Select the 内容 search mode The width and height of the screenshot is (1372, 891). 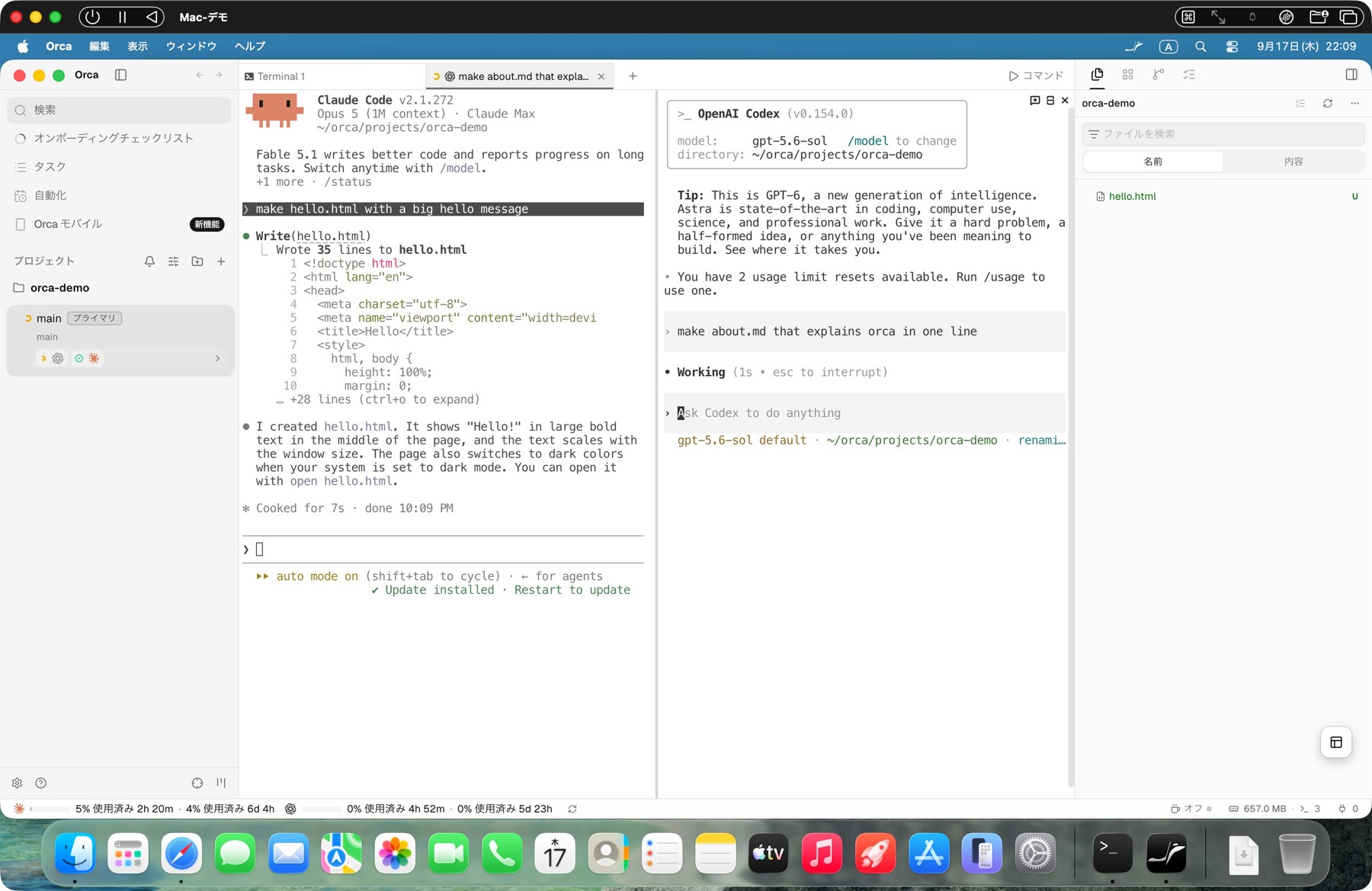click(1293, 162)
